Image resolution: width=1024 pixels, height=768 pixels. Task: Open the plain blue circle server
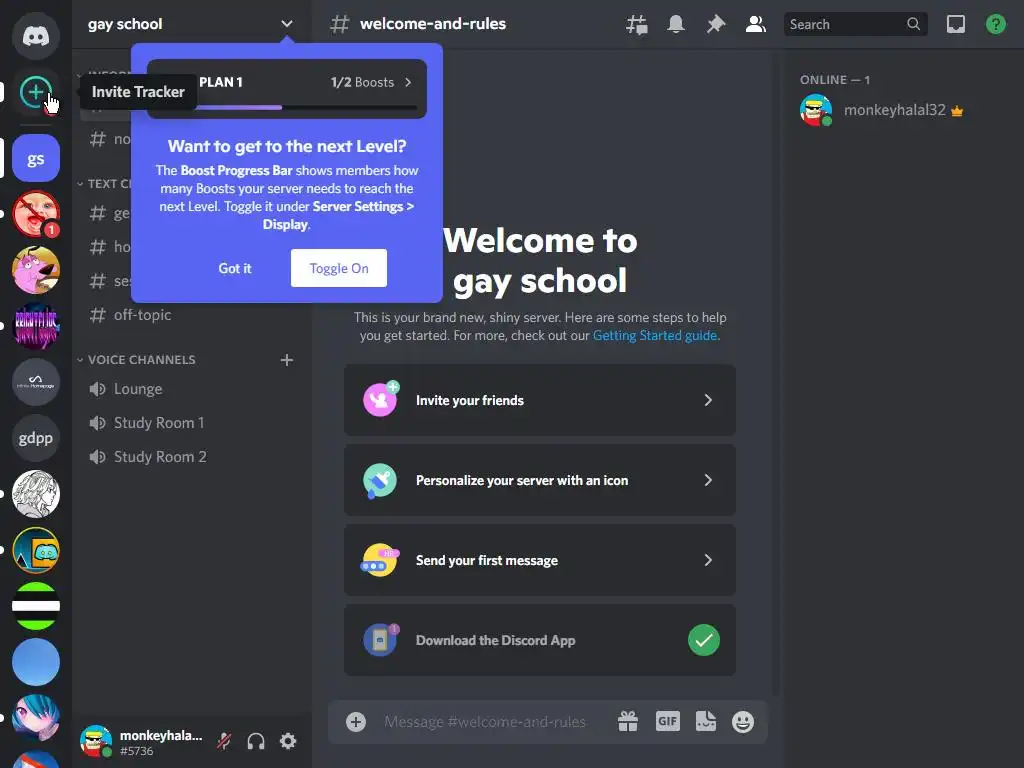click(x=35, y=662)
